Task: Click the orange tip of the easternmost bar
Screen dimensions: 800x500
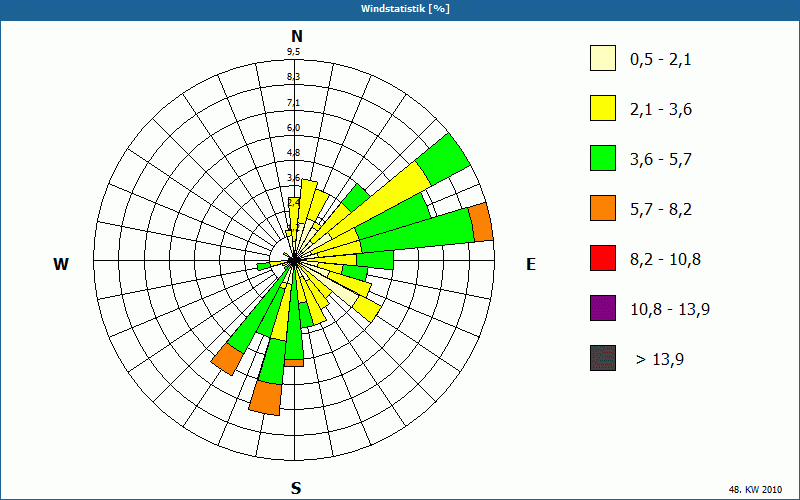Action: [x=481, y=222]
